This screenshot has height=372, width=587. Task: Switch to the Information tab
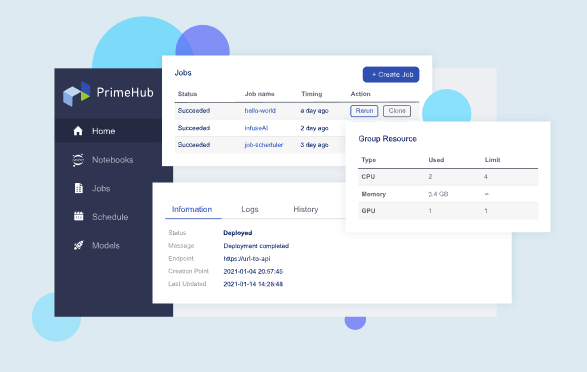(x=192, y=209)
